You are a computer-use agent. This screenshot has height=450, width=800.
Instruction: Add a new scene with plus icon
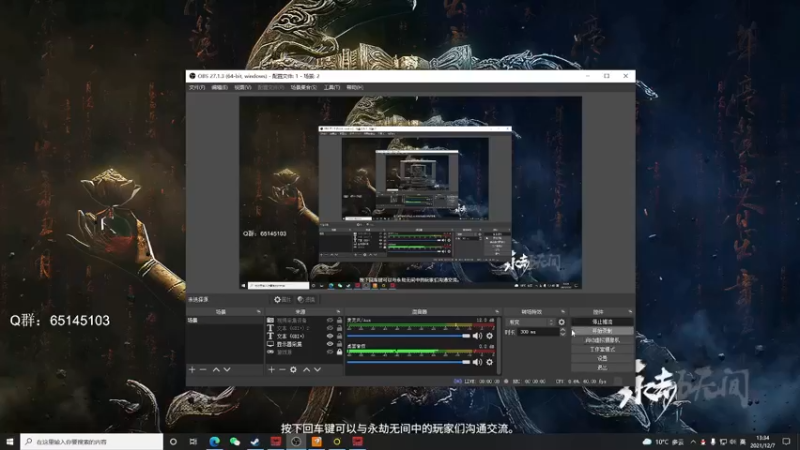[192, 369]
